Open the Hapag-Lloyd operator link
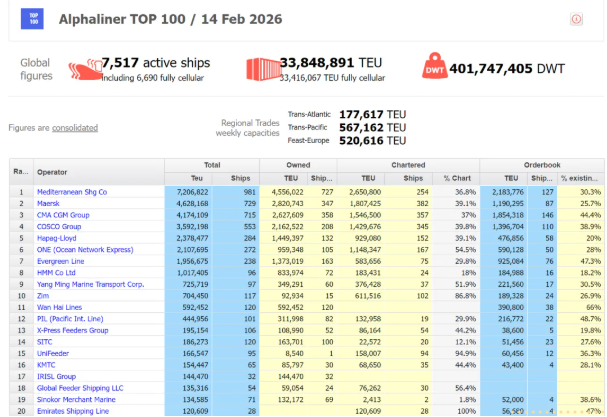607x417 pixels. point(59,239)
